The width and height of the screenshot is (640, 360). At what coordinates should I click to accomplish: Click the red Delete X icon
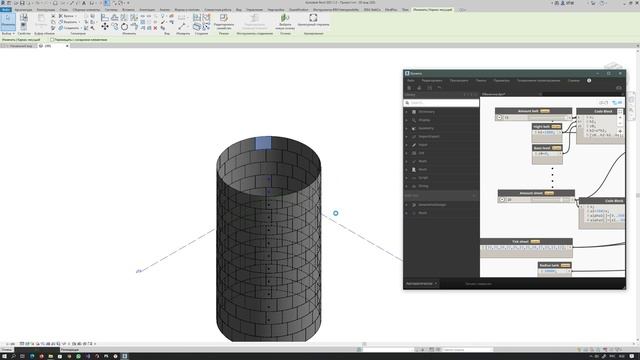tap(155, 28)
